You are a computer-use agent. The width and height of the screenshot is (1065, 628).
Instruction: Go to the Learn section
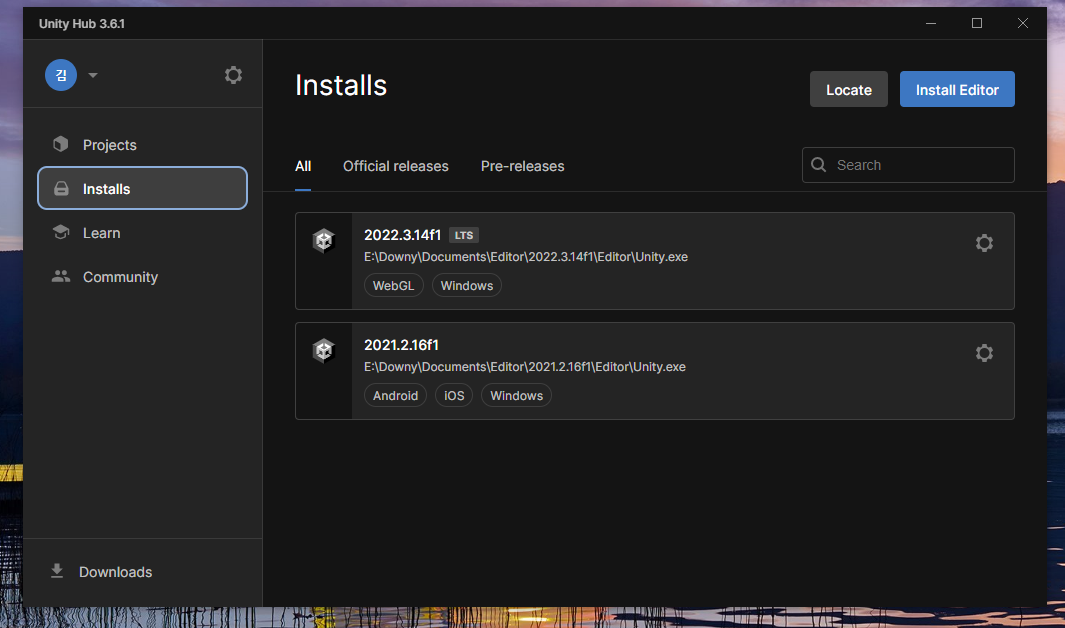point(143,233)
